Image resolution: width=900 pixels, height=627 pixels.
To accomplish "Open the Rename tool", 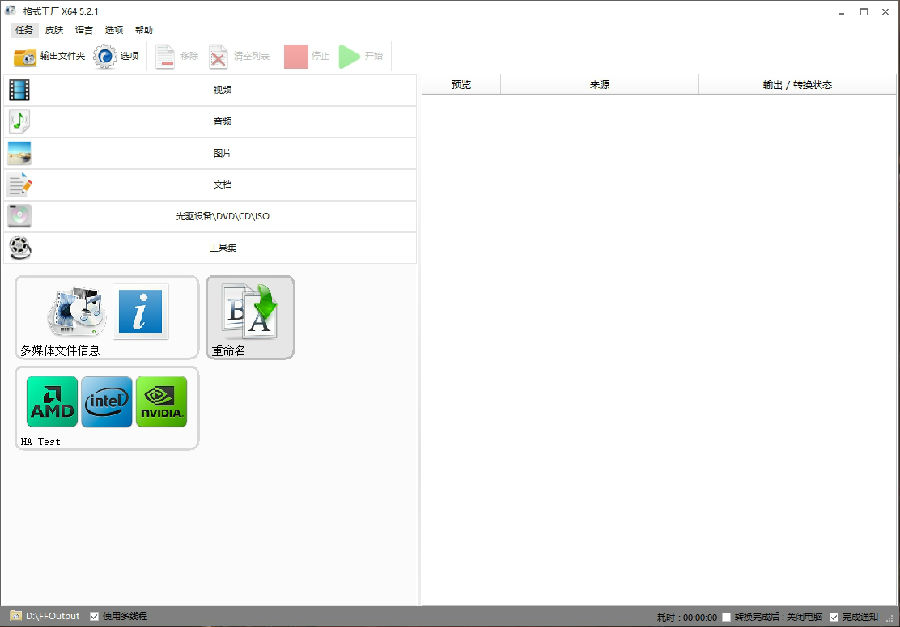I will [x=249, y=315].
